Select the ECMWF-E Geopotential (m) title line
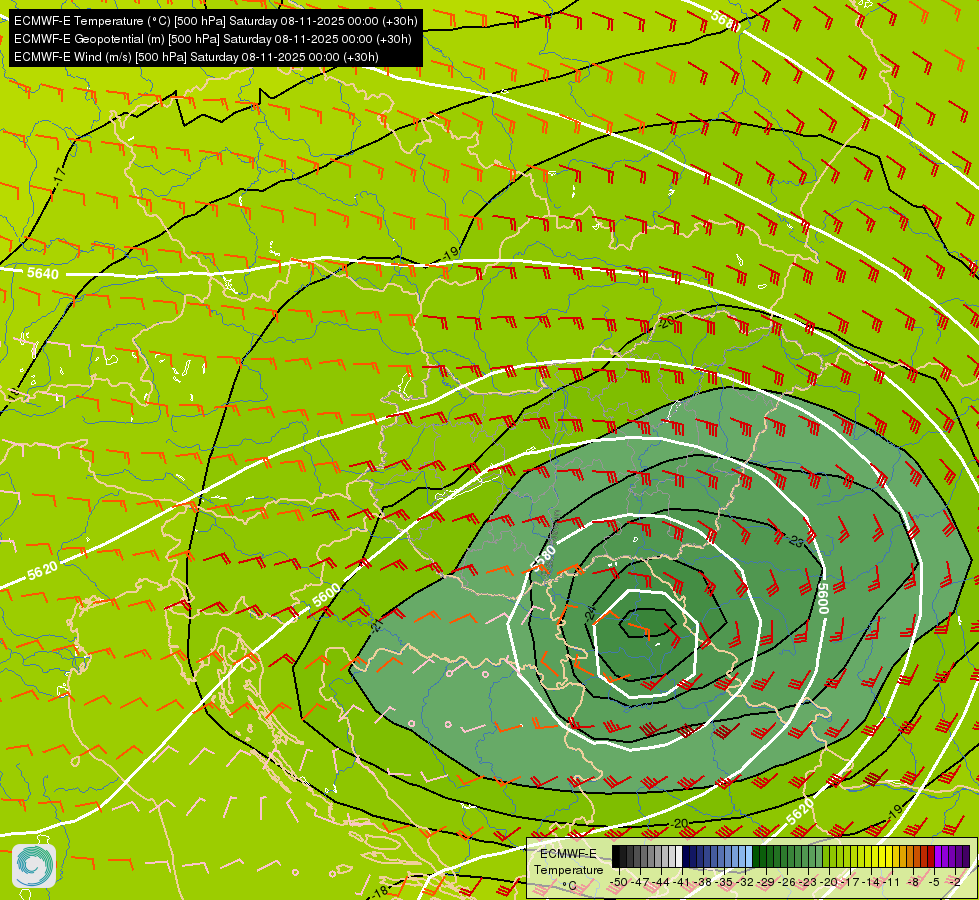979x900 pixels. [212, 39]
